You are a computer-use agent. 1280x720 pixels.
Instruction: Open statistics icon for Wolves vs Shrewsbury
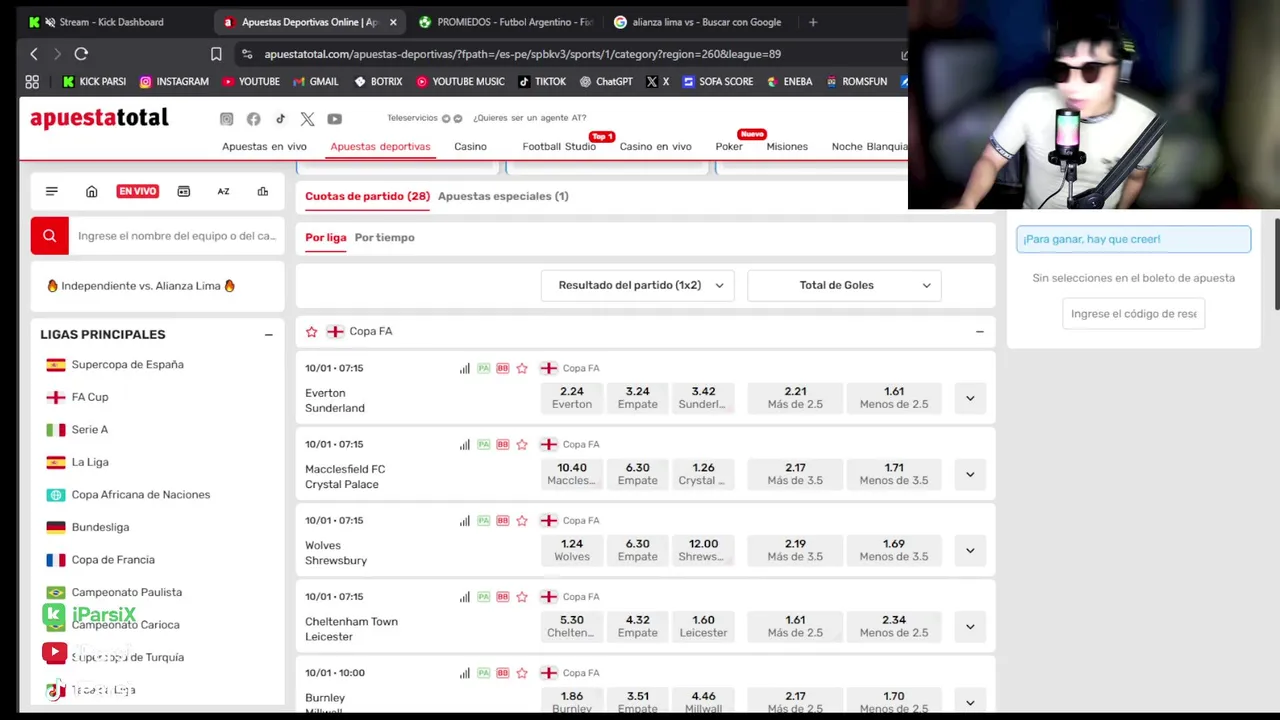(x=465, y=520)
